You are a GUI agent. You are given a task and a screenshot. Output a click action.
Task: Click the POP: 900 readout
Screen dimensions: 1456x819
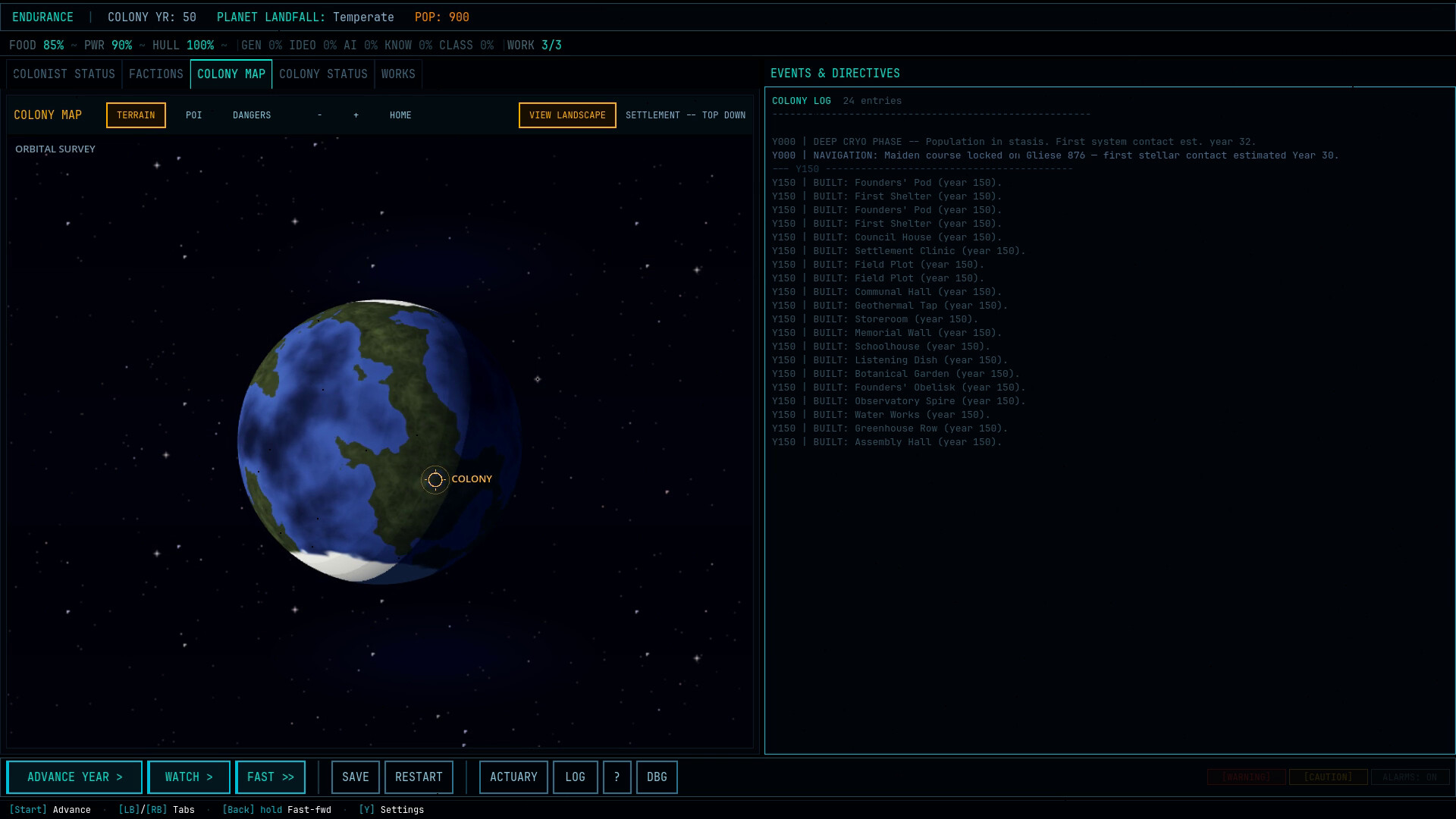(x=442, y=17)
